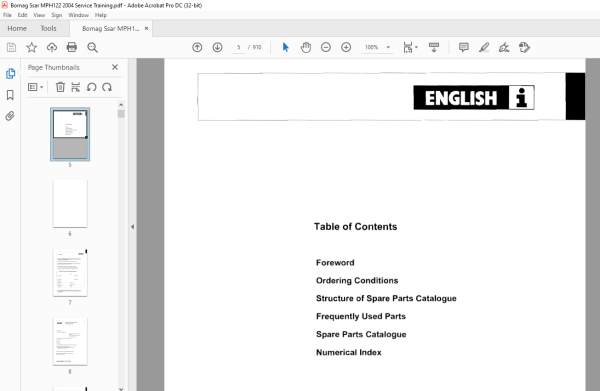The height and width of the screenshot is (391, 600).
Task: Open the fit page scrolling options icon
Action: [x=410, y=47]
